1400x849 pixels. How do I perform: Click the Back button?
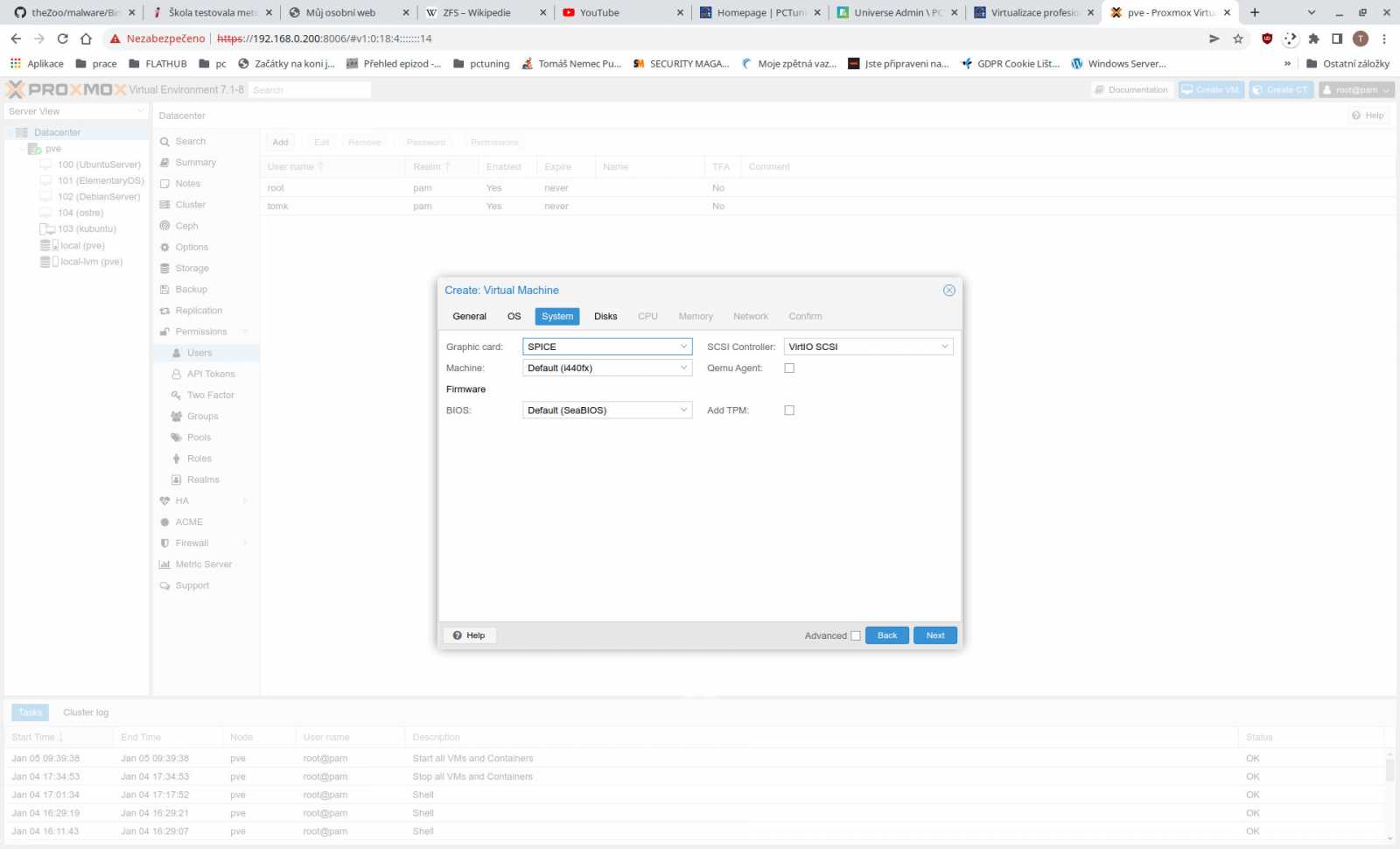pos(887,635)
